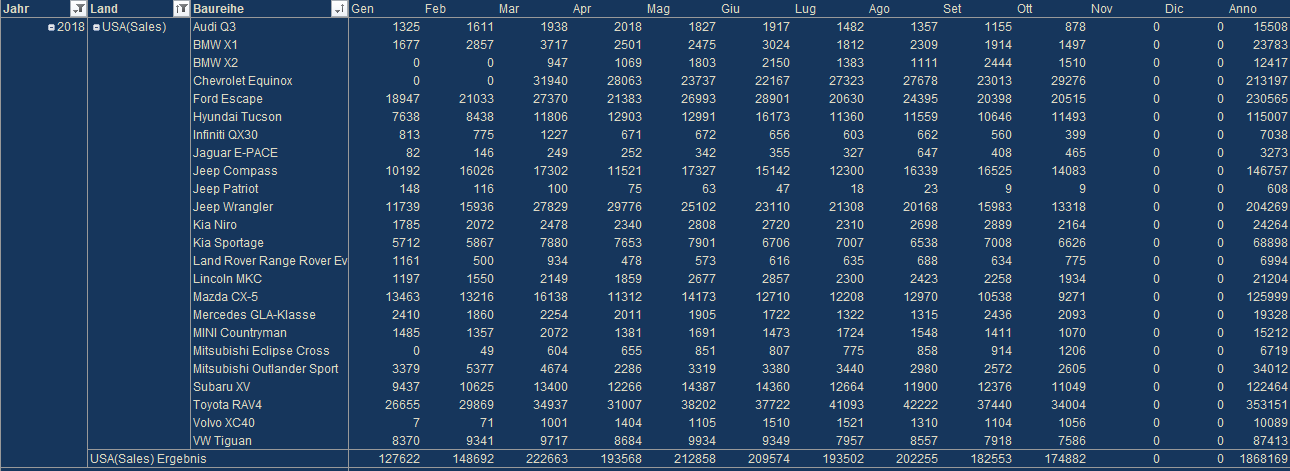
Task: Select the Audi Q3 row label
Action: click(215, 27)
